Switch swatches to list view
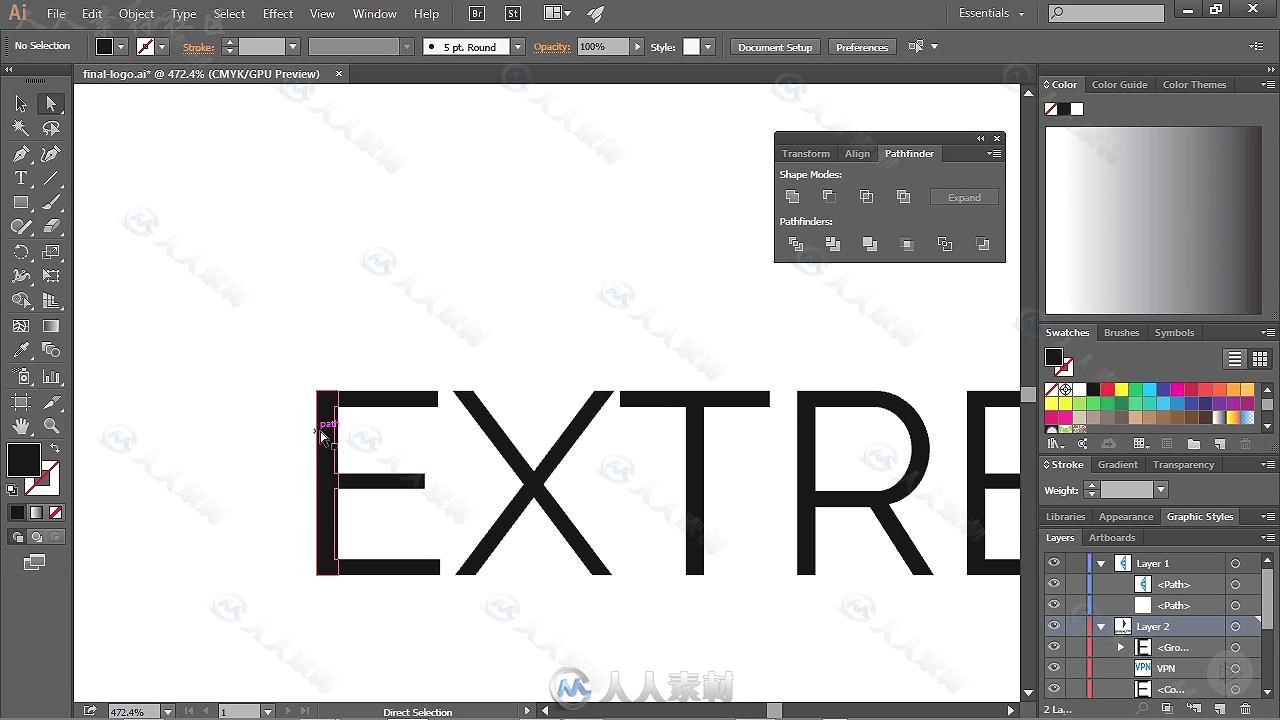The image size is (1280, 720). pyautogui.click(x=1235, y=359)
